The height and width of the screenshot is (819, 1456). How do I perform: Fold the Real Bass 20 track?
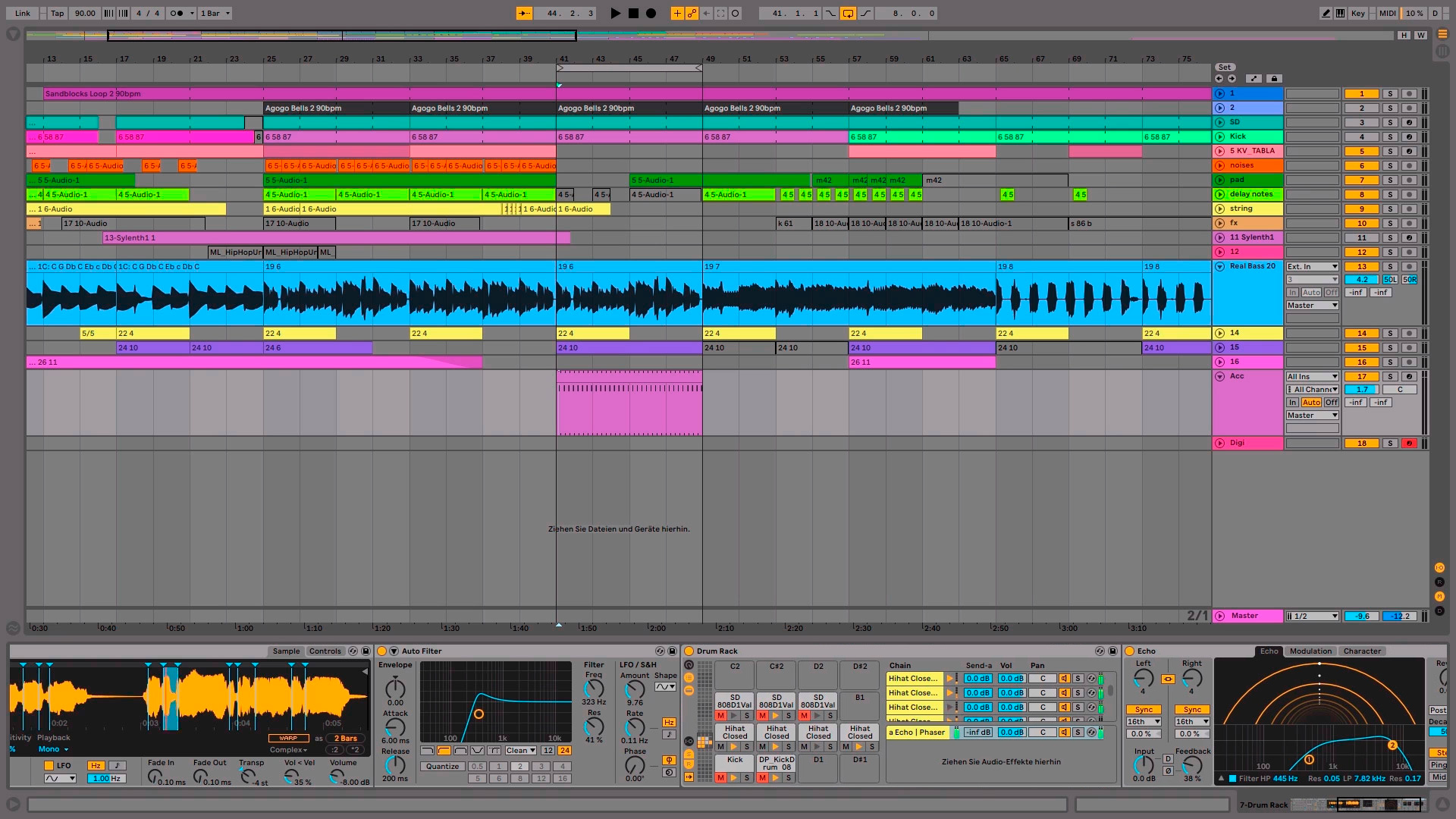1219,266
